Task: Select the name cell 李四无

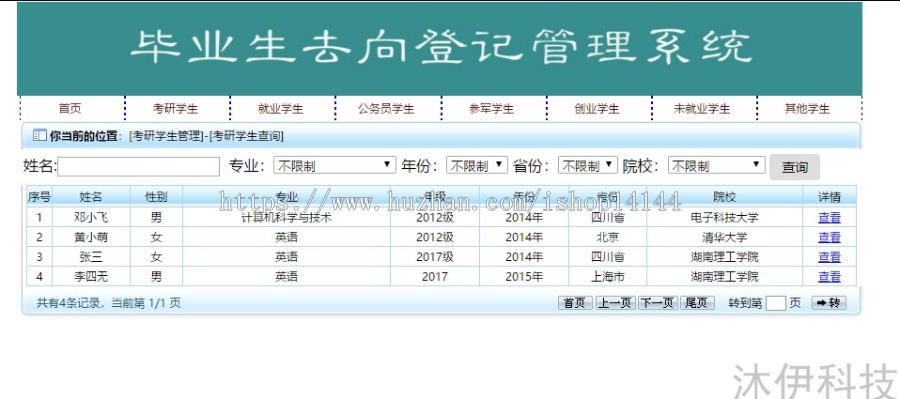Action: pos(91,277)
